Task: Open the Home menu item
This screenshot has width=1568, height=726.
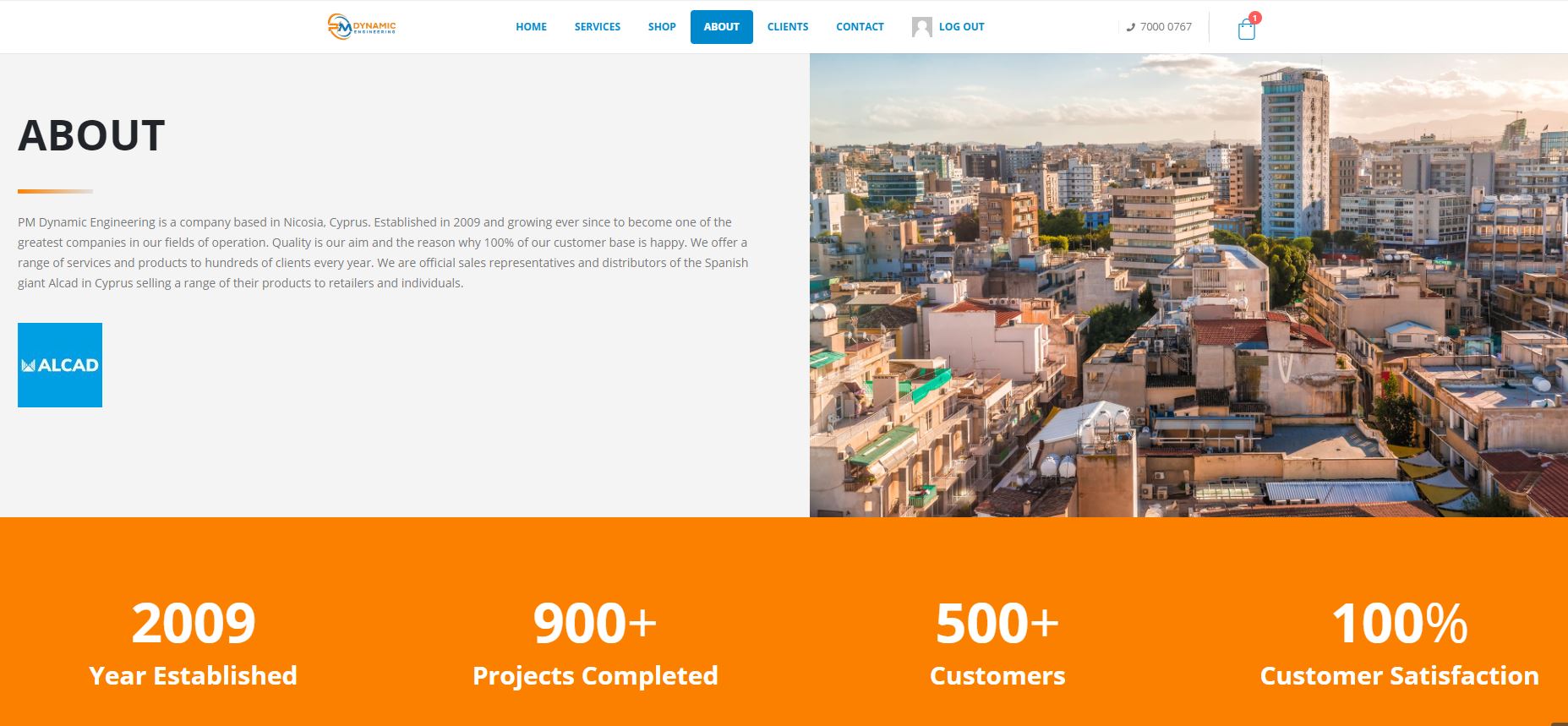Action: 531,27
